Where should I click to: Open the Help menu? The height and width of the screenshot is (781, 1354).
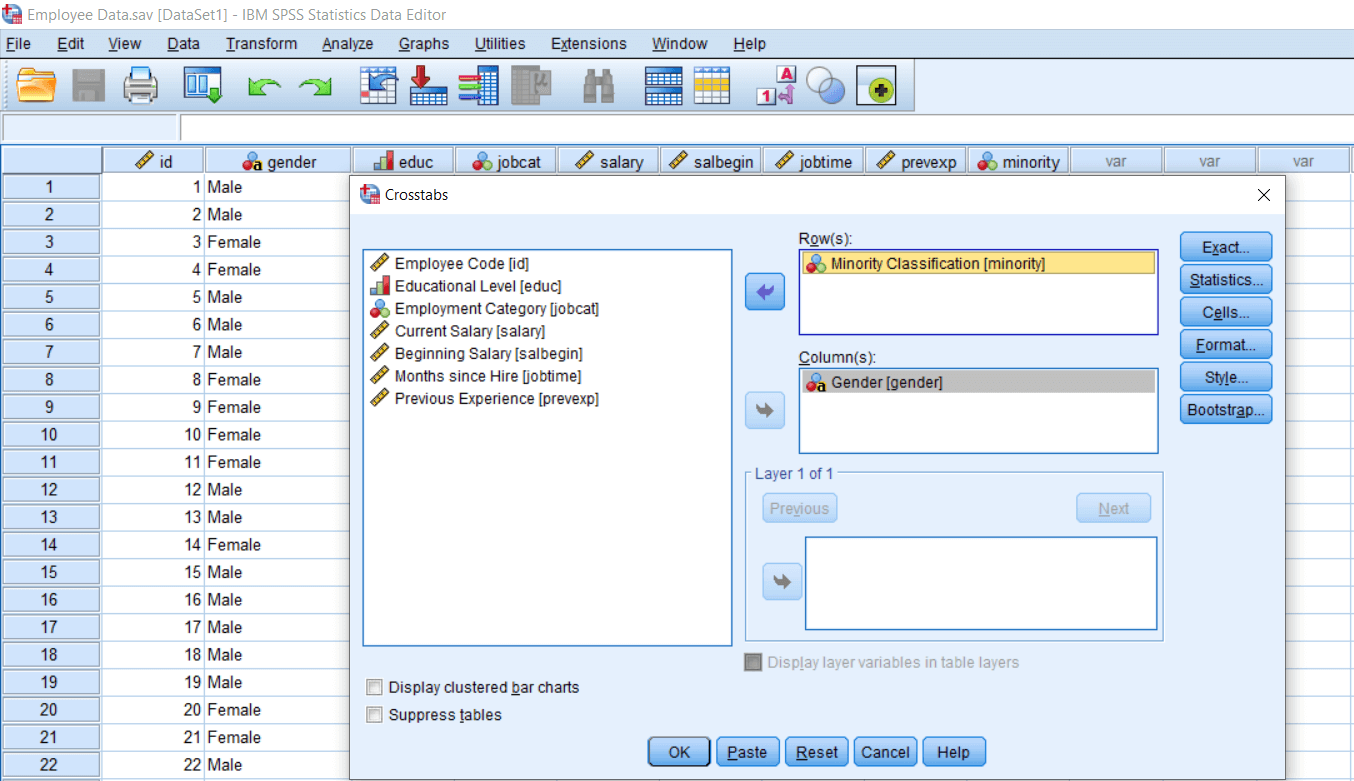click(x=749, y=44)
